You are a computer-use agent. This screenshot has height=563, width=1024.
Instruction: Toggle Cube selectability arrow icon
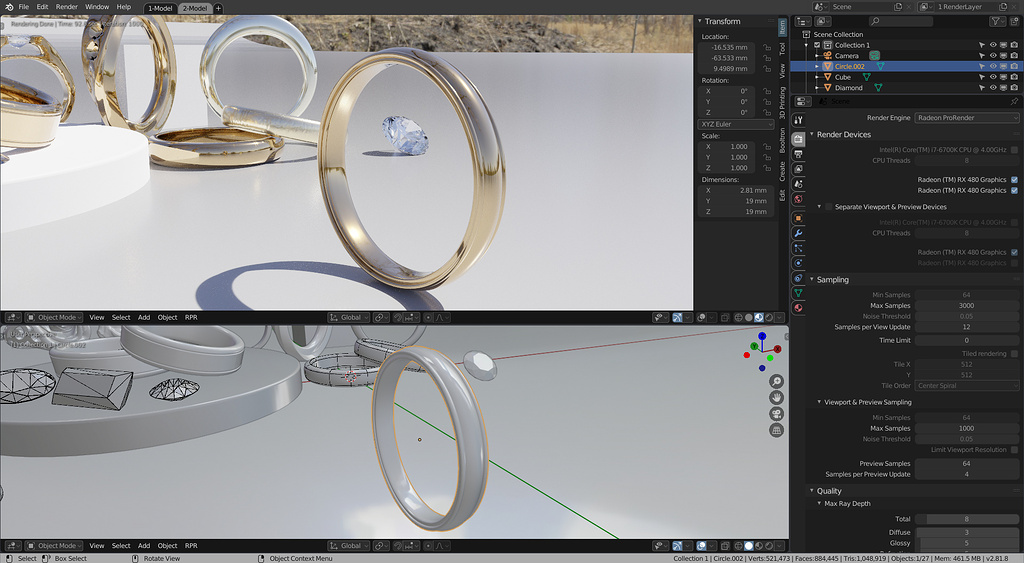coord(982,77)
